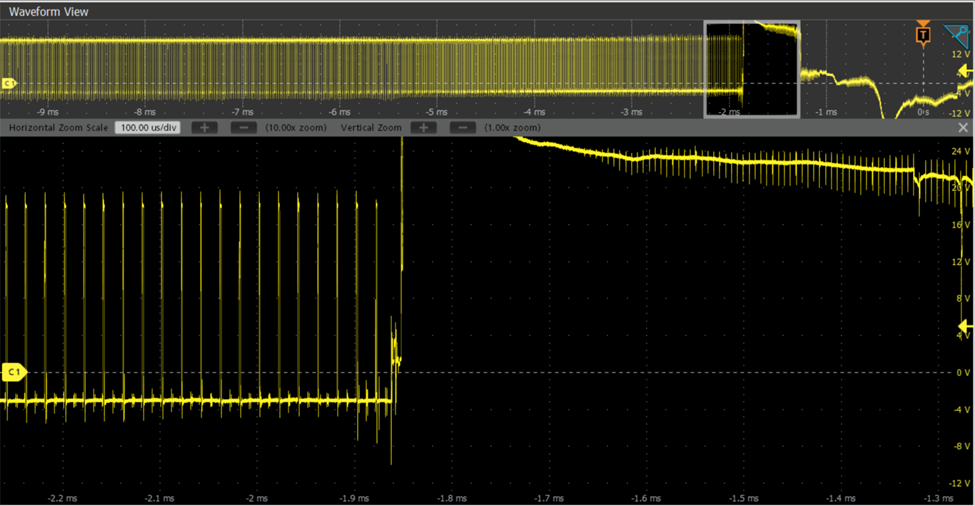Click the -9 ms overview time label
This screenshot has width=975, height=506.
click(x=47, y=112)
